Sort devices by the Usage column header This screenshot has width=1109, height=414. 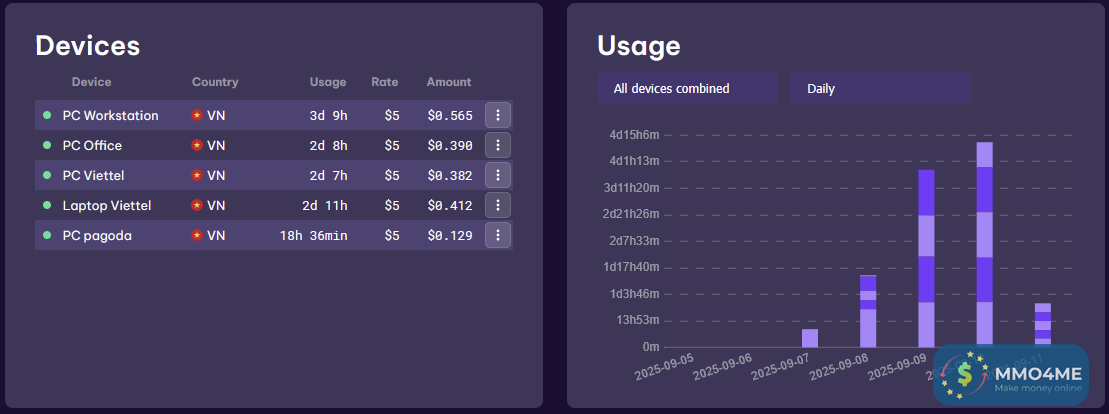point(328,82)
